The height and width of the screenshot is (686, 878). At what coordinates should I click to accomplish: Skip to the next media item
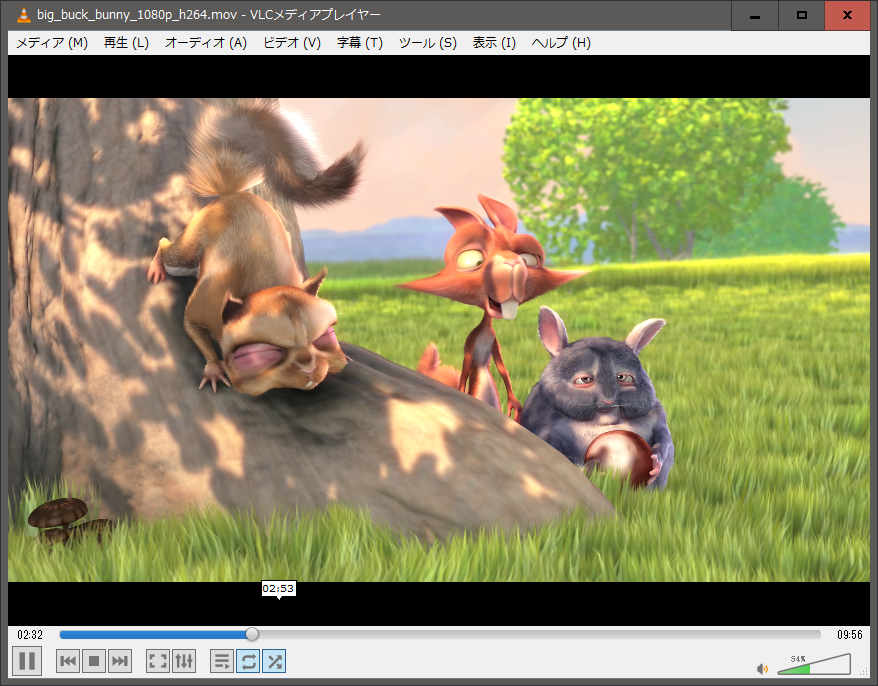(x=120, y=661)
